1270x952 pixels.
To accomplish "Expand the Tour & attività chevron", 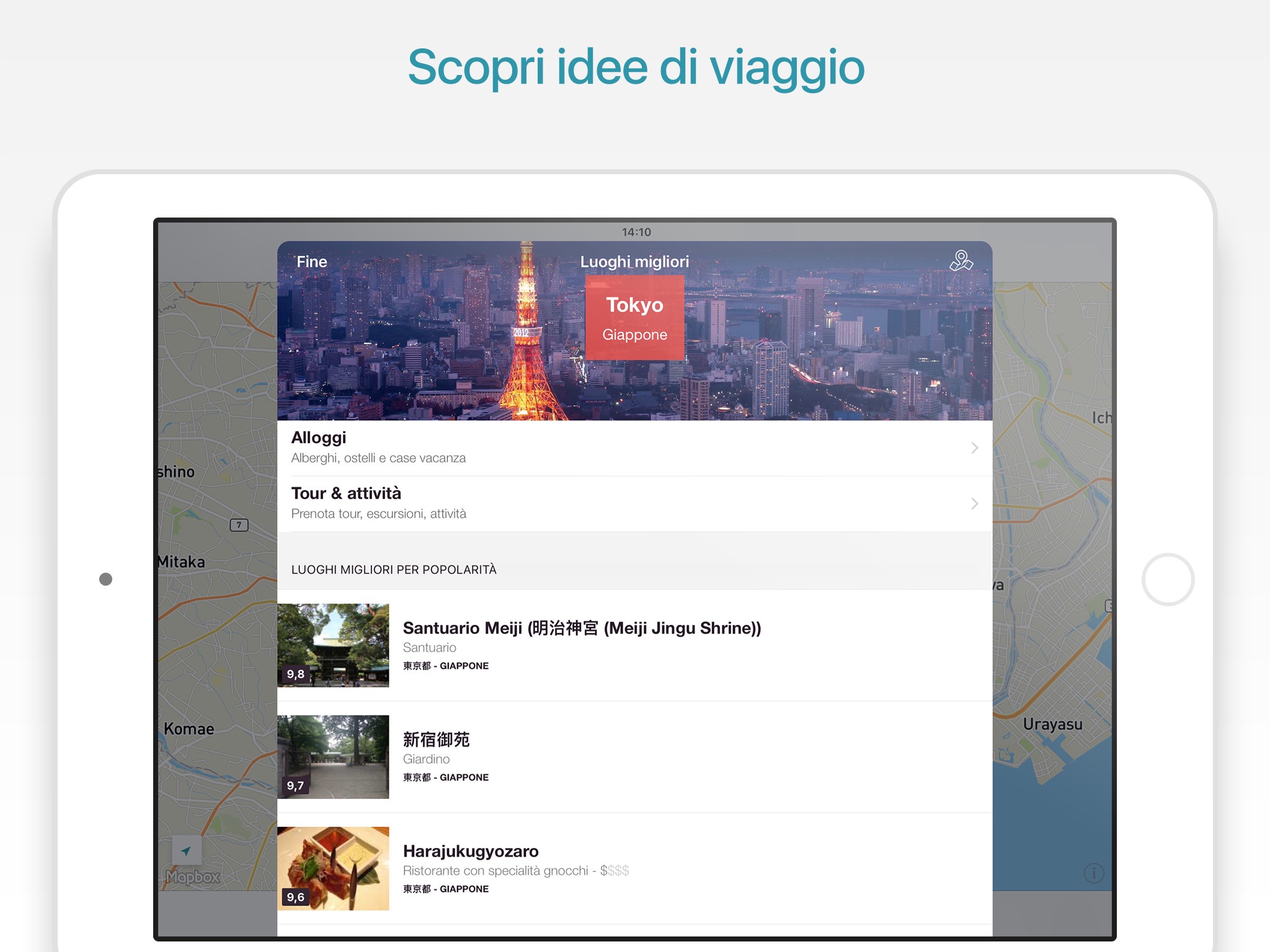I will (x=974, y=503).
